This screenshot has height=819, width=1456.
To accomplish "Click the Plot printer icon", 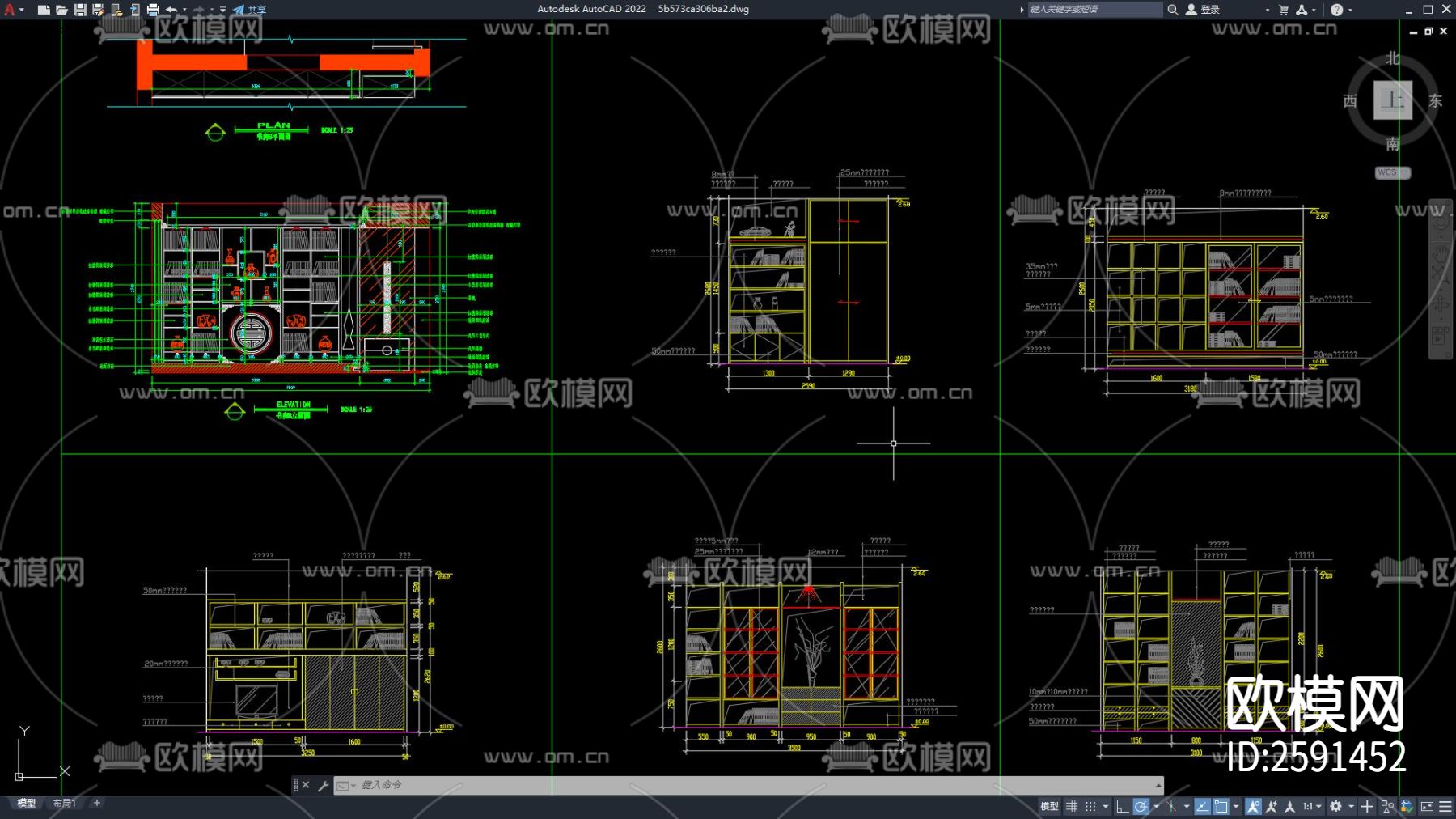I will (153, 10).
